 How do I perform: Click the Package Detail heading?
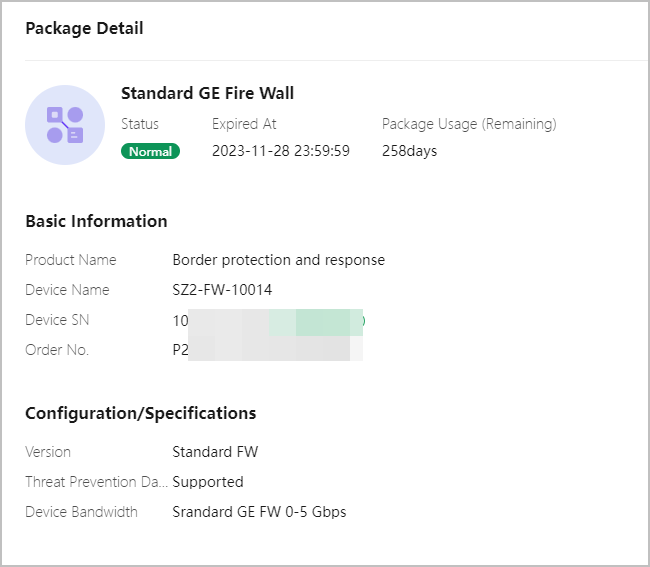[x=84, y=28]
